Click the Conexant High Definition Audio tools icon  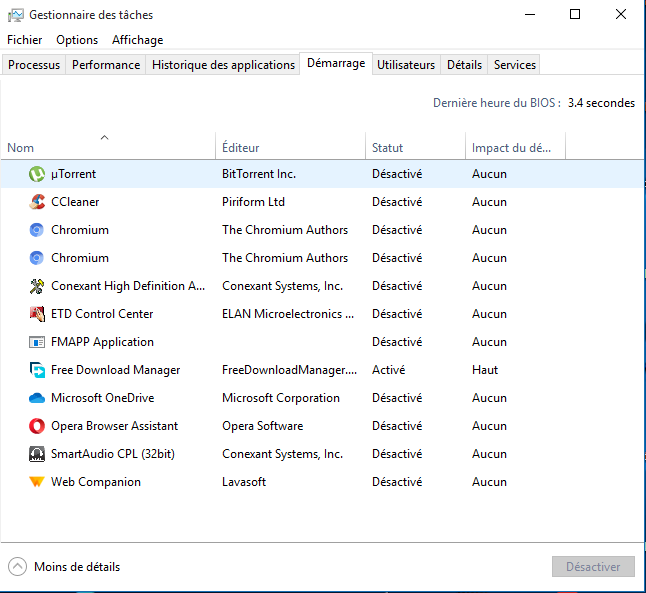coord(37,286)
